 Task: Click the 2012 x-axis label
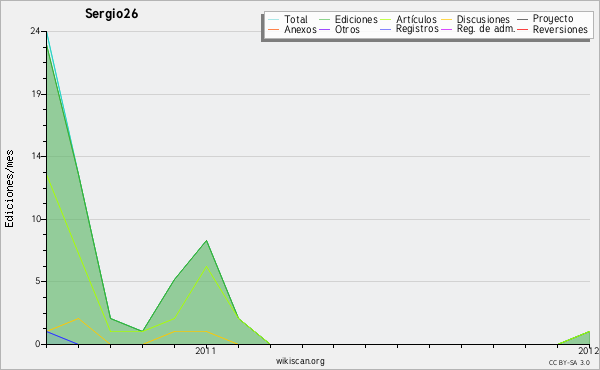589,351
